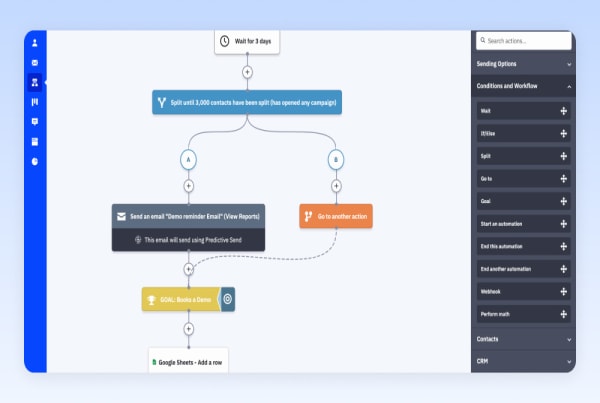Click the Search actions input field
Viewport: 600px width, 403px height.
click(523, 41)
